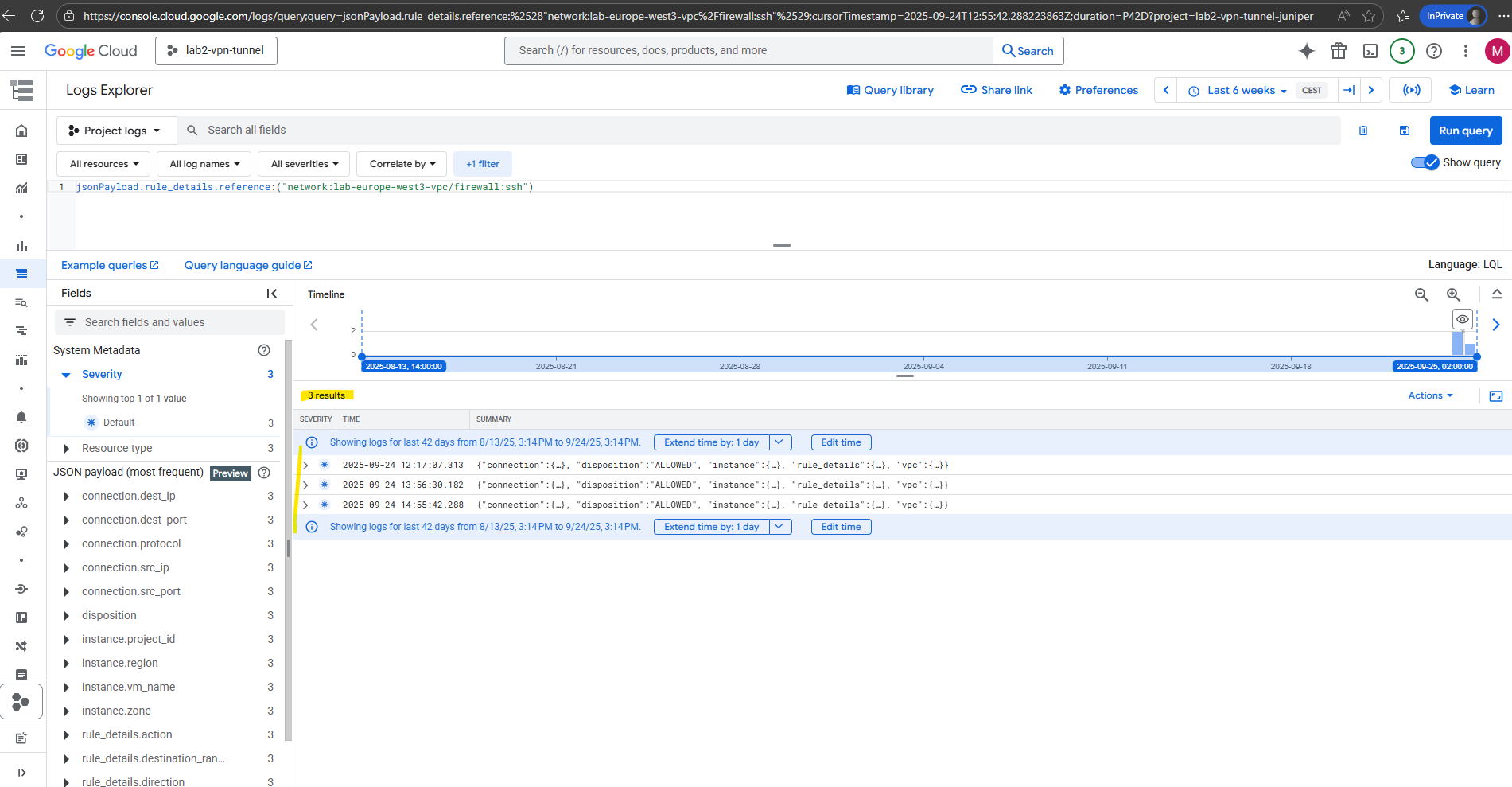This screenshot has width=1512, height=787.
Task: Open the main navigation hamburger menu
Action: coord(18,51)
